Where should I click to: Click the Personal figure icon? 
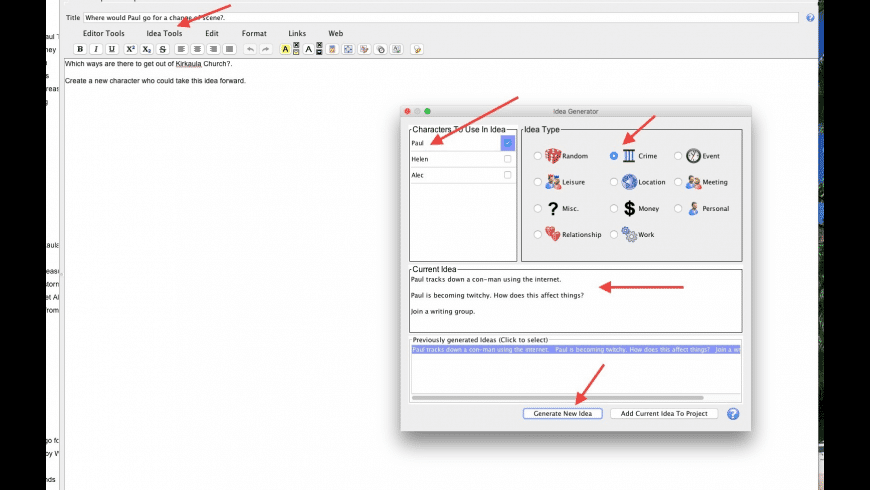click(693, 209)
